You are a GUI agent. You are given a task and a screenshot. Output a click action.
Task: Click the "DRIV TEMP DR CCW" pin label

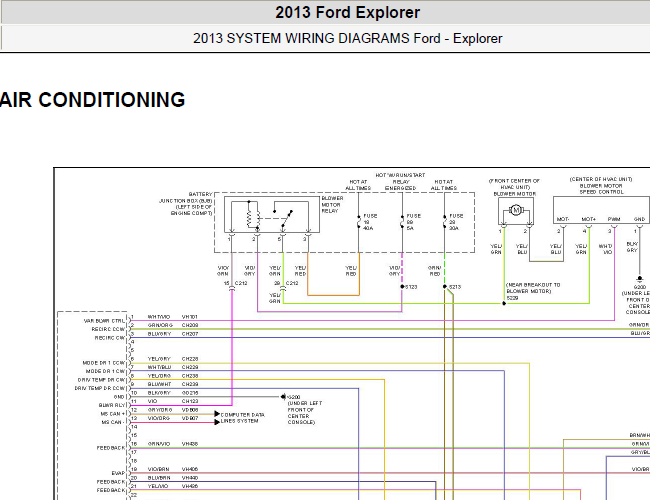tap(99, 388)
